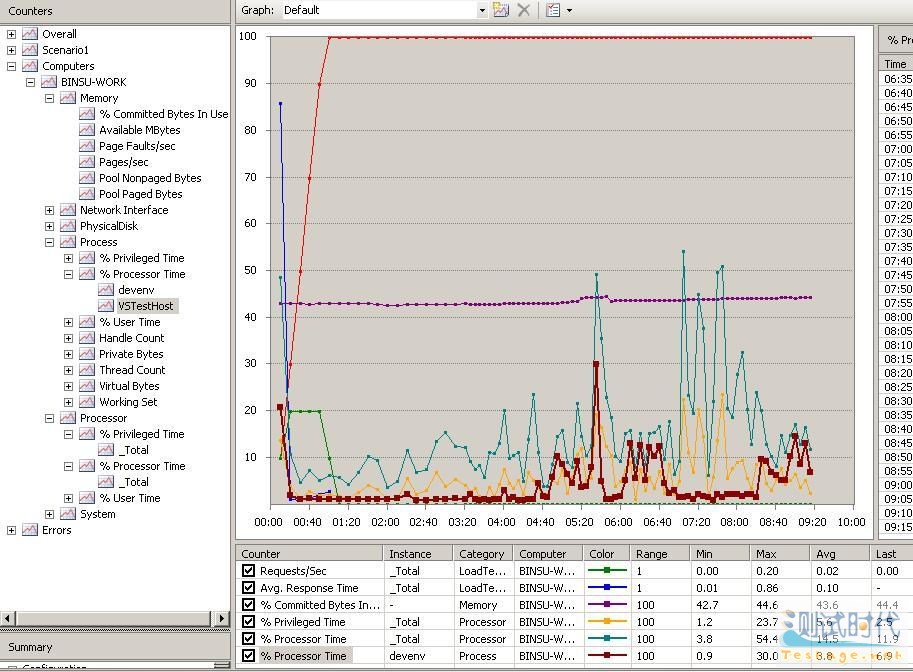
Task: Click the Page Faults/sec counter icon
Action: tap(87, 146)
